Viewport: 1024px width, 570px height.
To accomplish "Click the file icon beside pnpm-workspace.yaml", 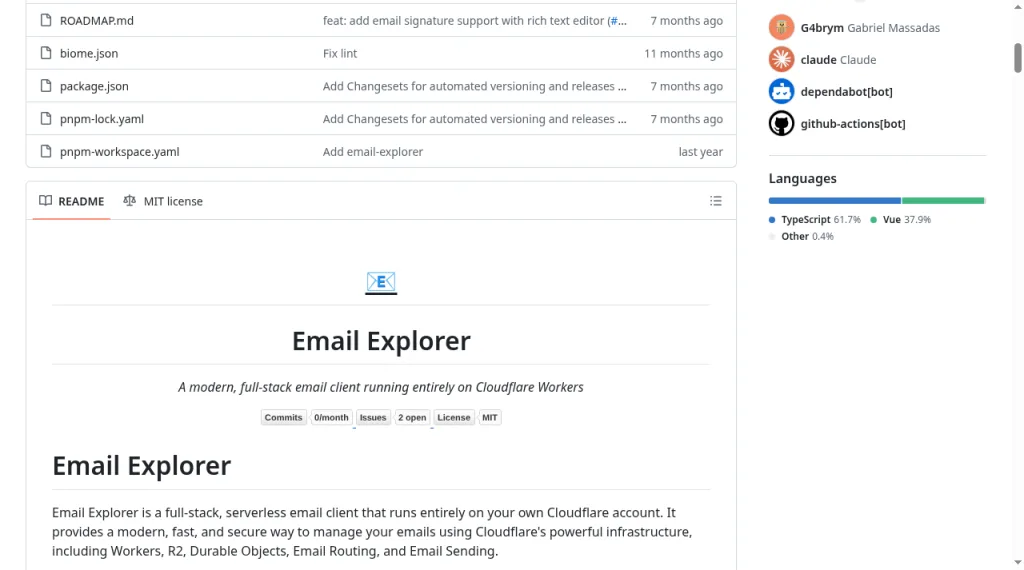I will point(46,151).
